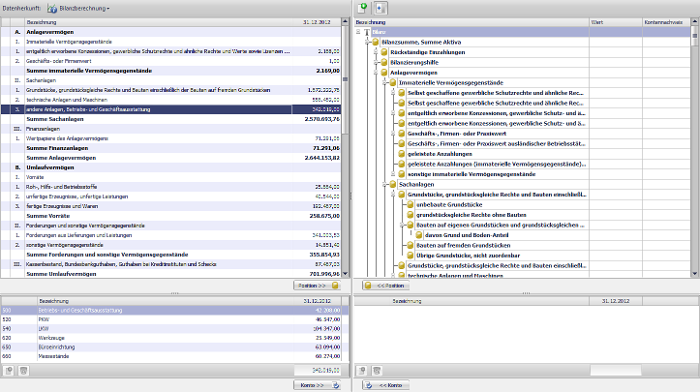700x392 pixels.
Task: Expand the Rückständige Einzahlungen node
Action: point(376,52)
